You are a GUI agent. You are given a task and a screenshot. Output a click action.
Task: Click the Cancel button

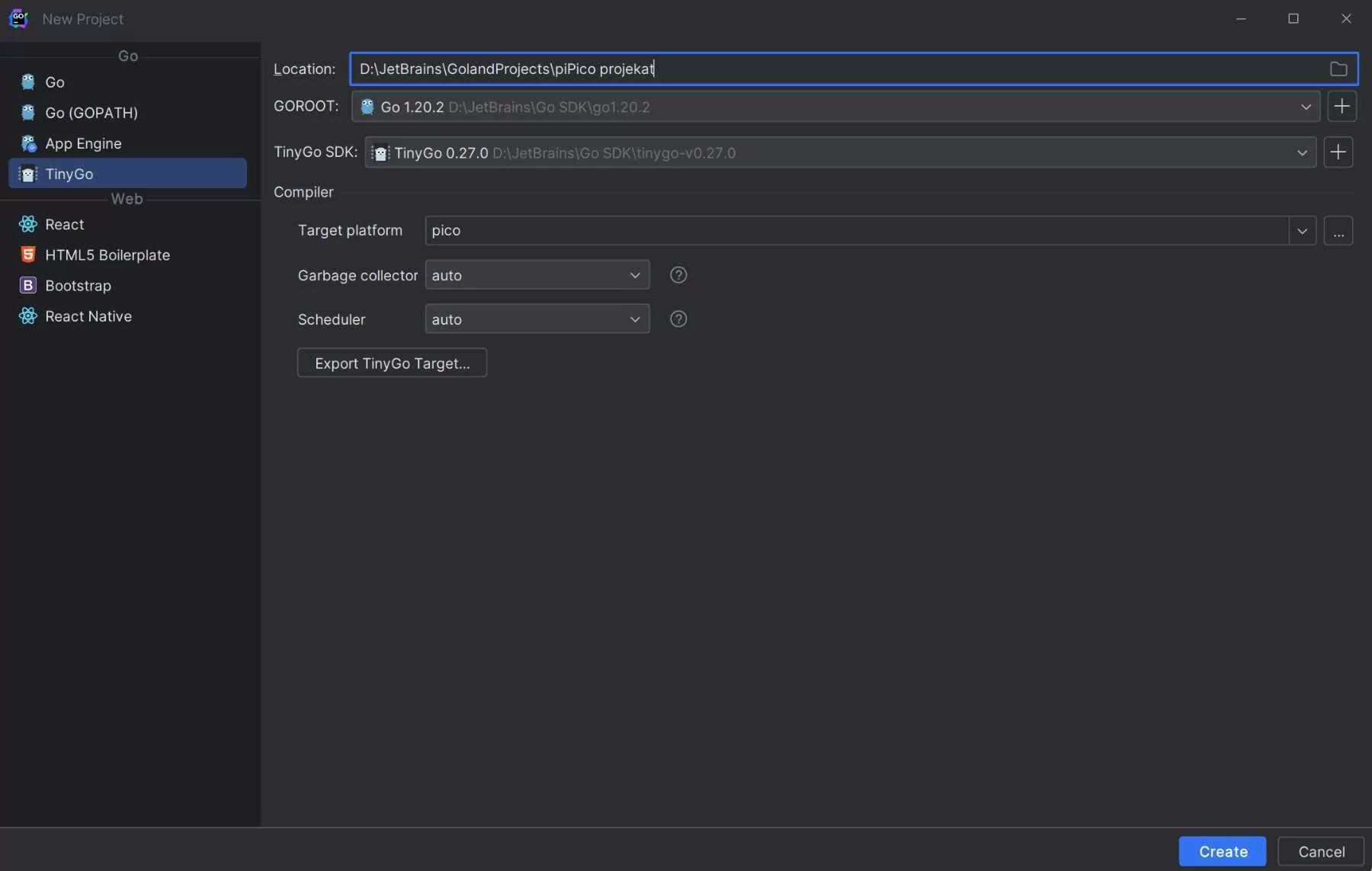coord(1321,851)
